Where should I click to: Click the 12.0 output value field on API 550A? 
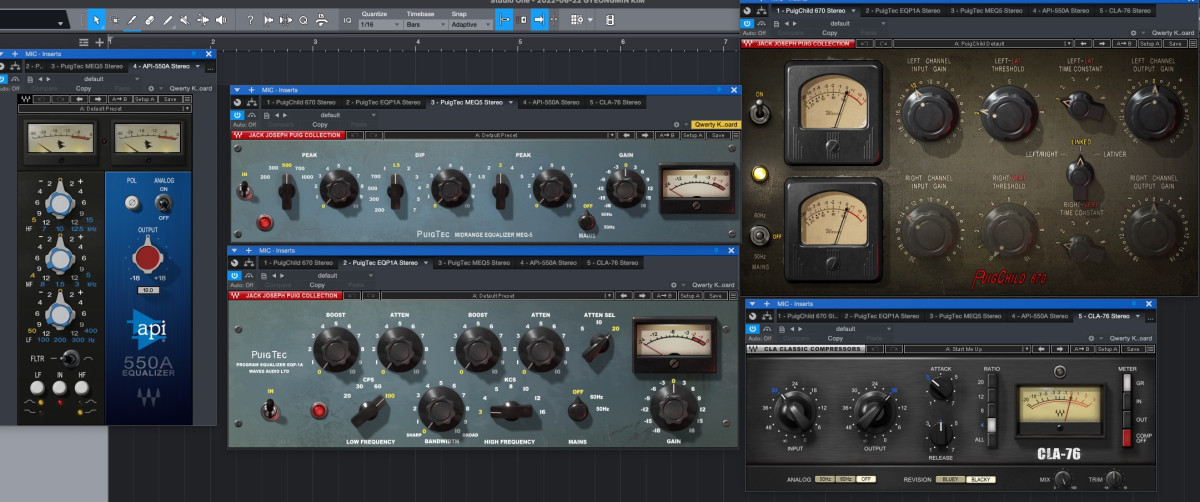pos(146,288)
